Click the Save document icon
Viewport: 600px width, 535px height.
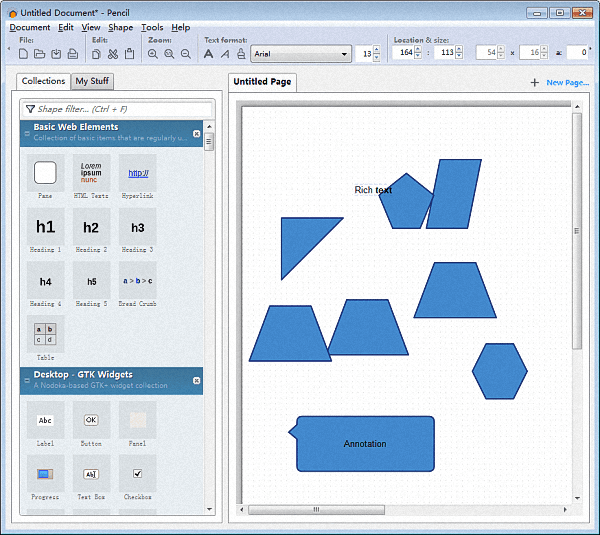click(x=56, y=54)
